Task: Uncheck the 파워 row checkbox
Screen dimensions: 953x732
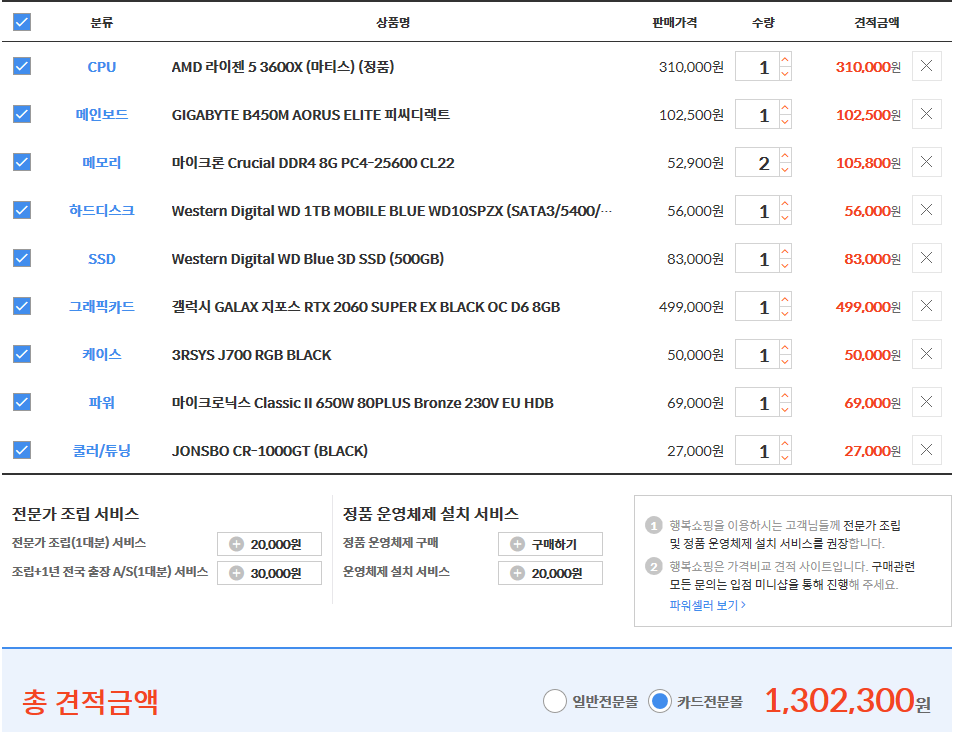Action: (x=22, y=402)
